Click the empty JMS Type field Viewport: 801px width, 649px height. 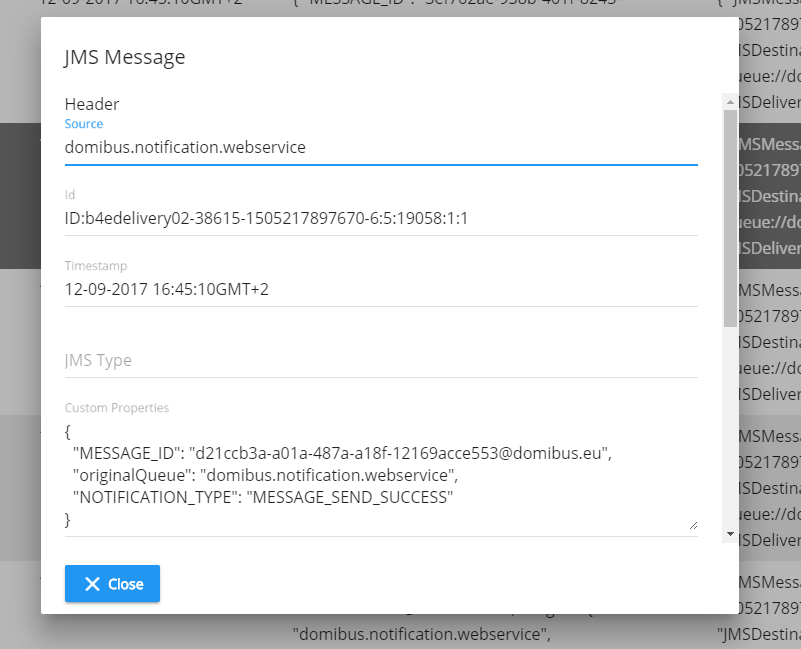tap(381, 360)
